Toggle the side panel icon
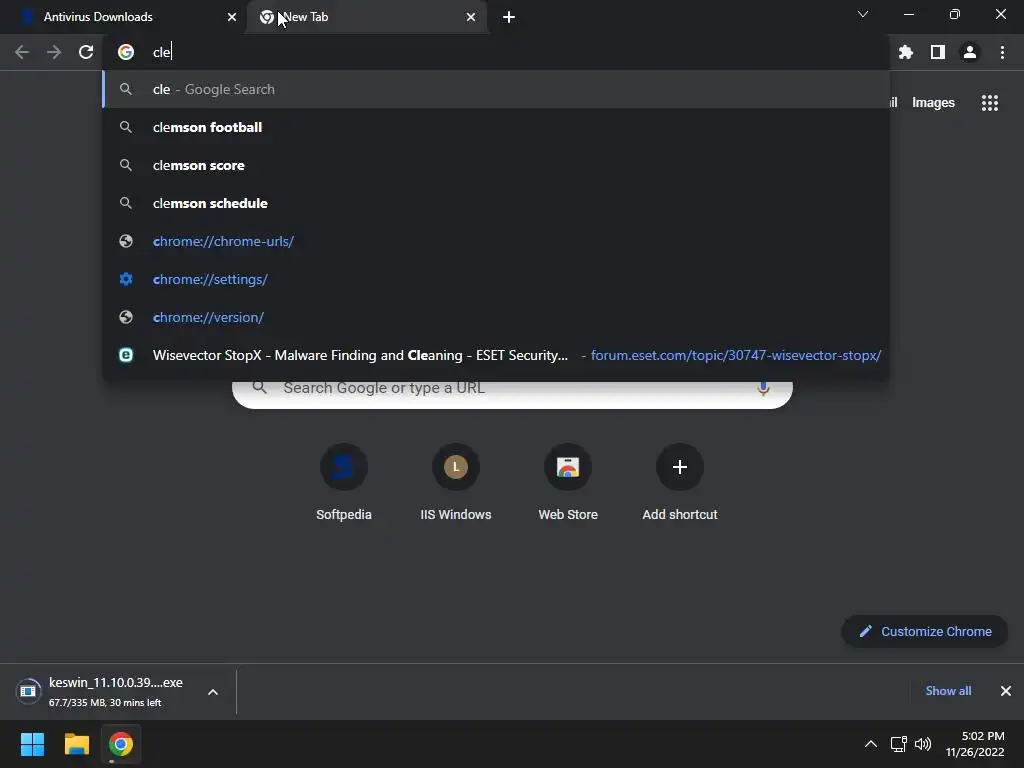 (x=938, y=52)
